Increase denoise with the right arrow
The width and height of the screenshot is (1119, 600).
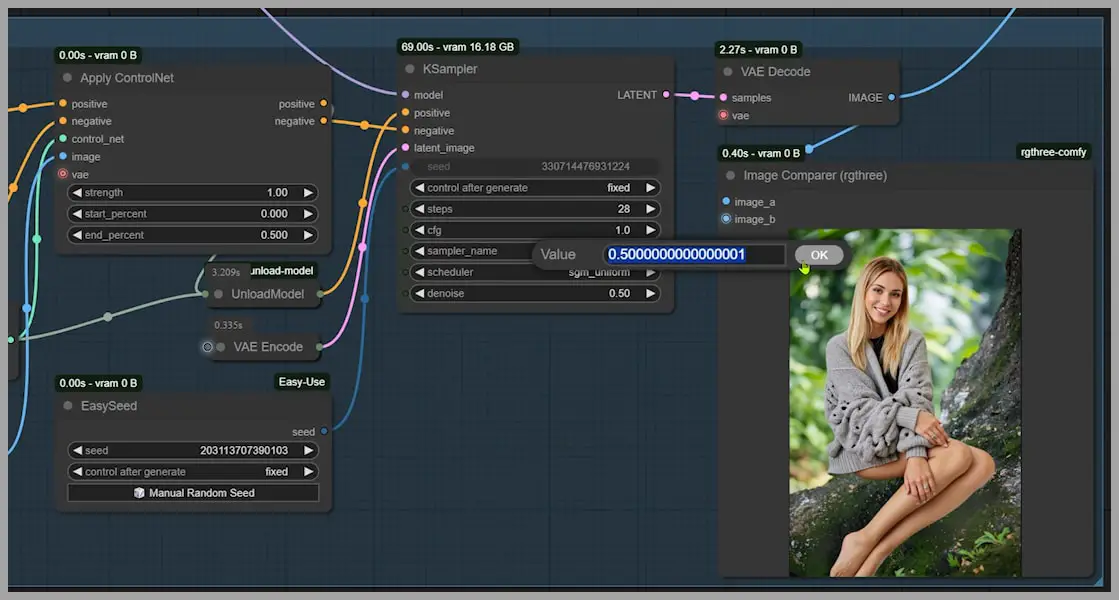click(x=650, y=293)
